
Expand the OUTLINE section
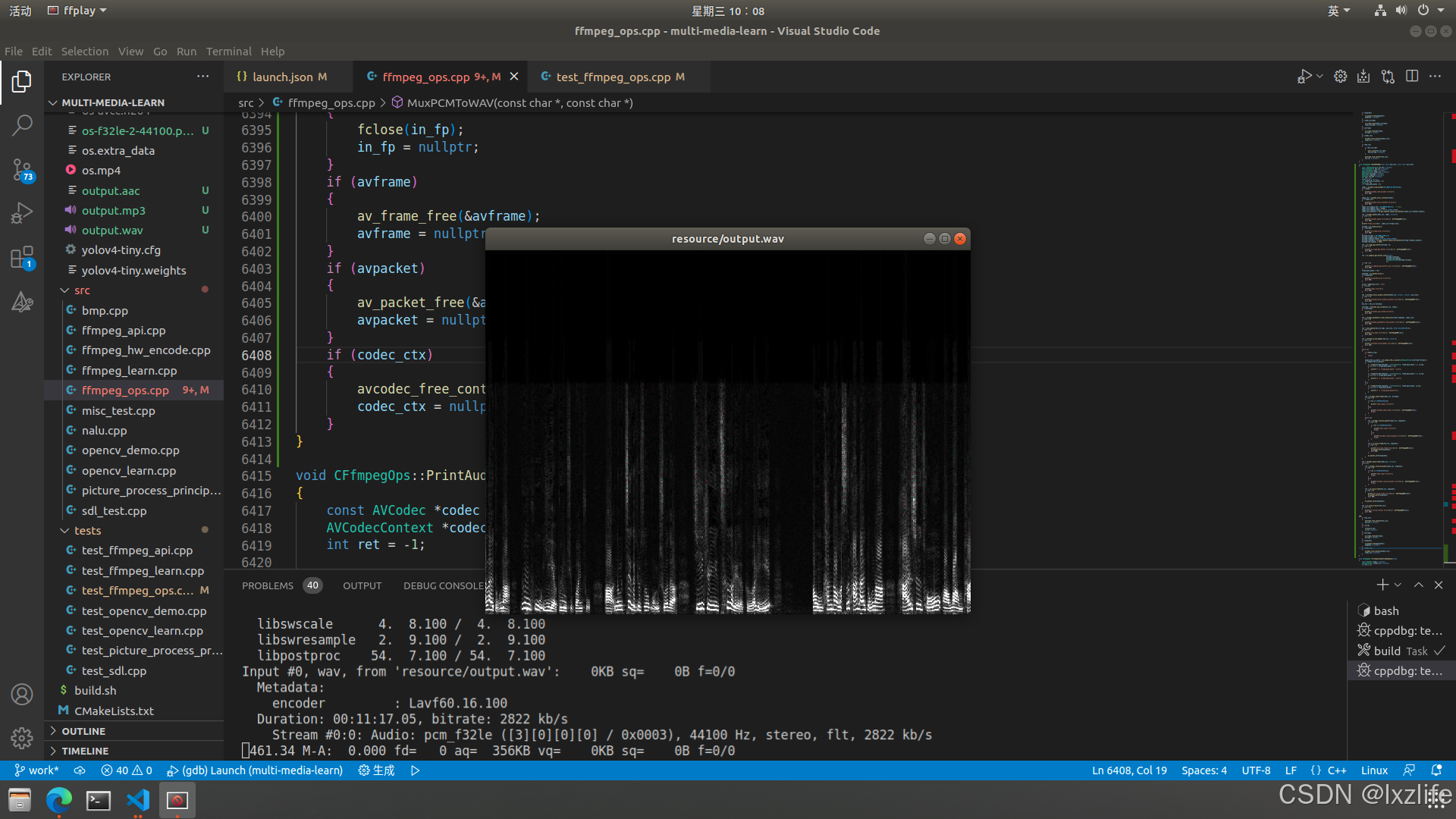click(83, 731)
